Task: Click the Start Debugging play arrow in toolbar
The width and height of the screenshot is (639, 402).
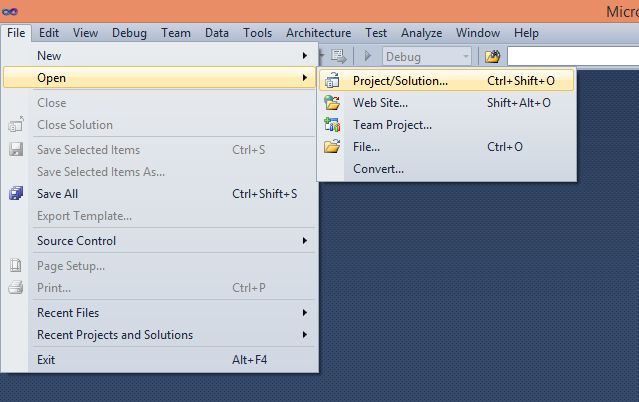Action: point(367,56)
